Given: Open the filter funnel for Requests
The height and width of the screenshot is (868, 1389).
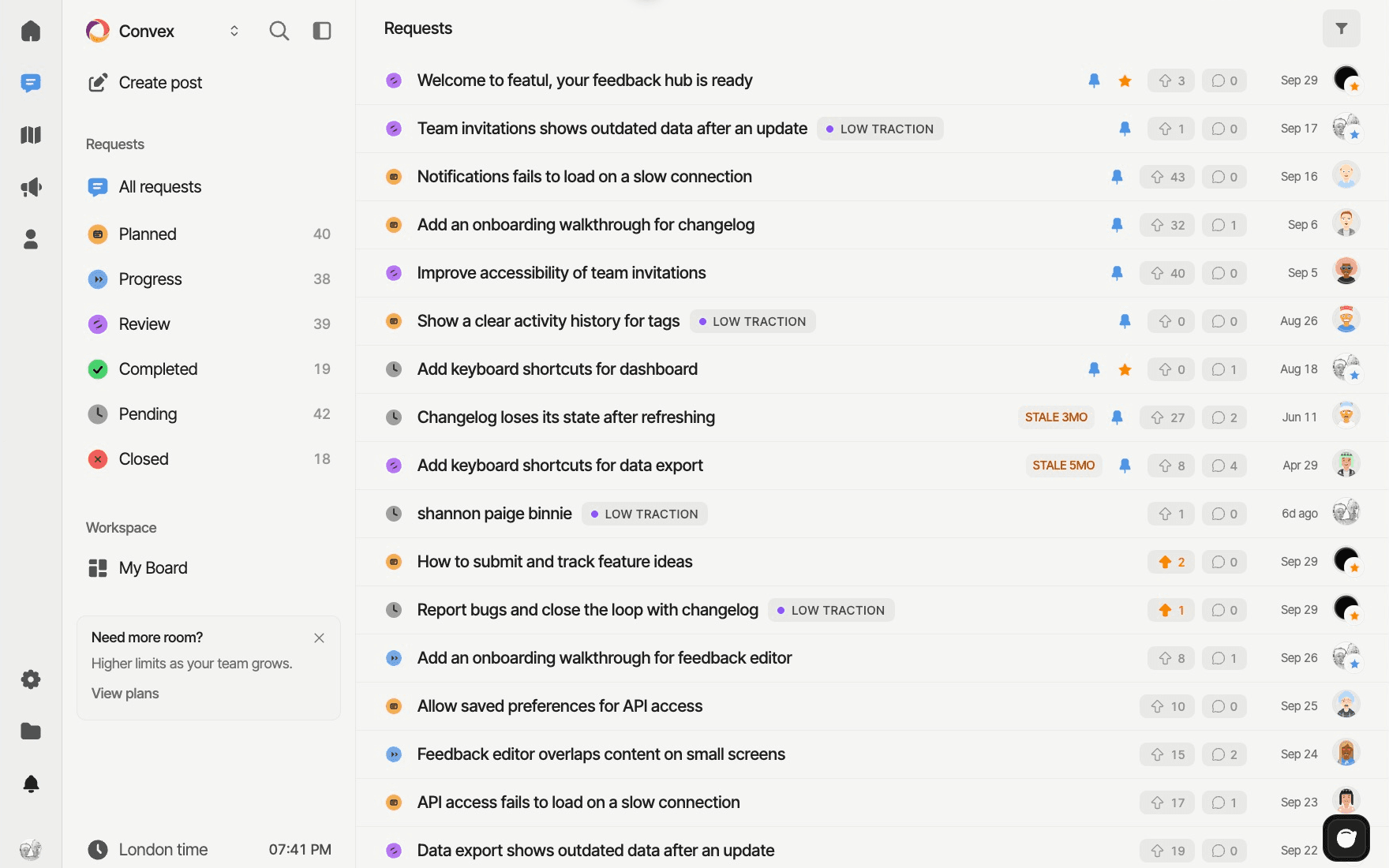Looking at the screenshot, I should (x=1341, y=28).
